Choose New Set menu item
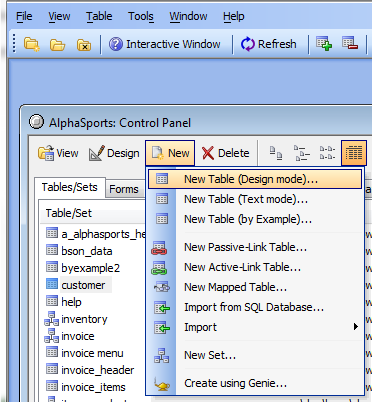Image resolution: width=372 pixels, height=402 pixels. click(x=255, y=355)
